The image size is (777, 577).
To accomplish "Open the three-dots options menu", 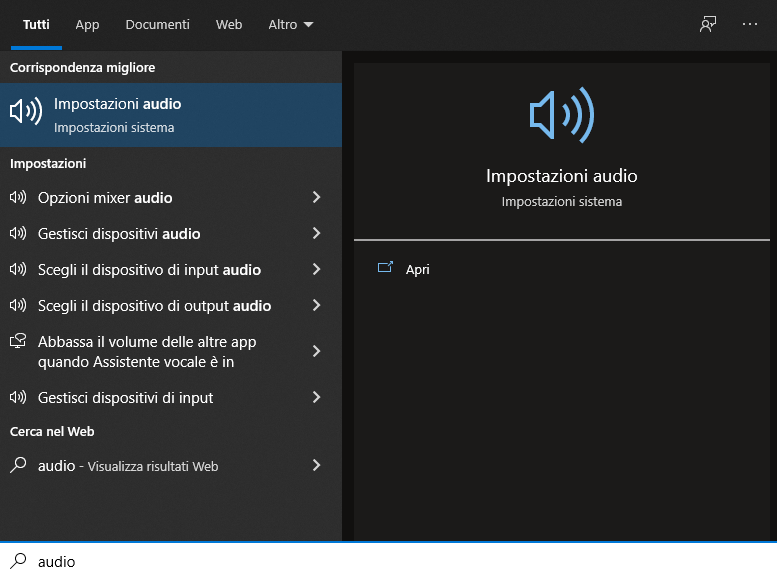I will [750, 24].
